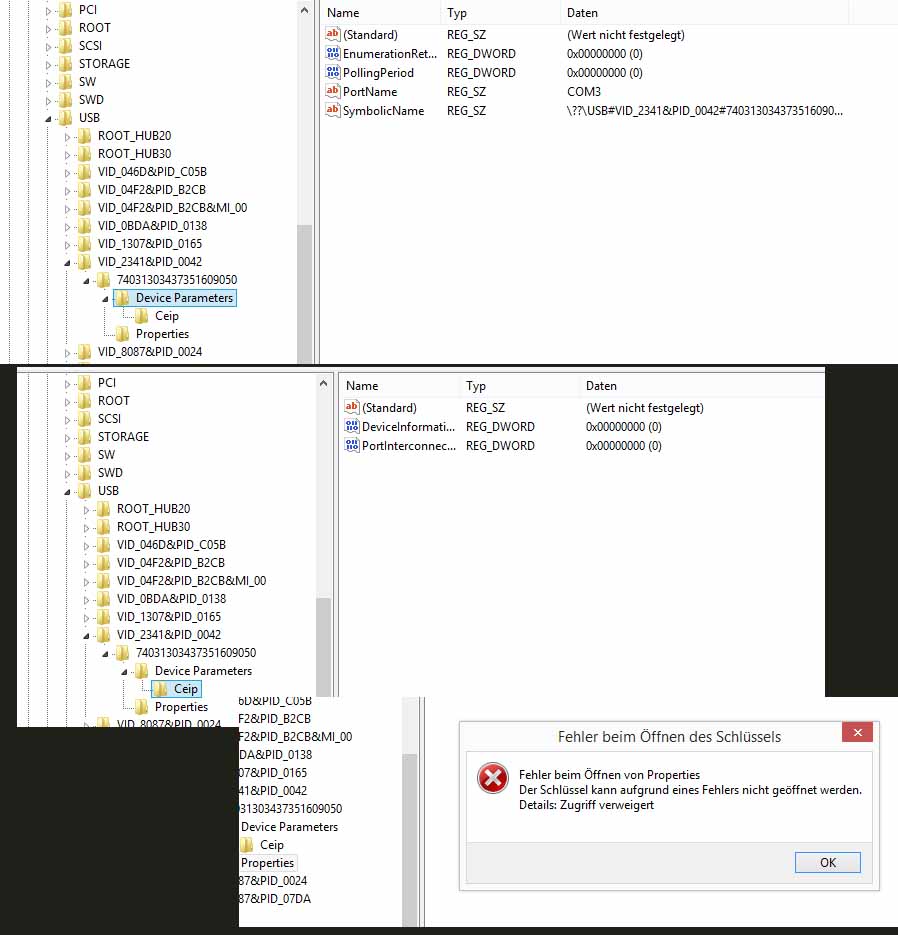Image resolution: width=898 pixels, height=935 pixels.
Task: Click the SymbolicName data path value
Action: (x=704, y=111)
